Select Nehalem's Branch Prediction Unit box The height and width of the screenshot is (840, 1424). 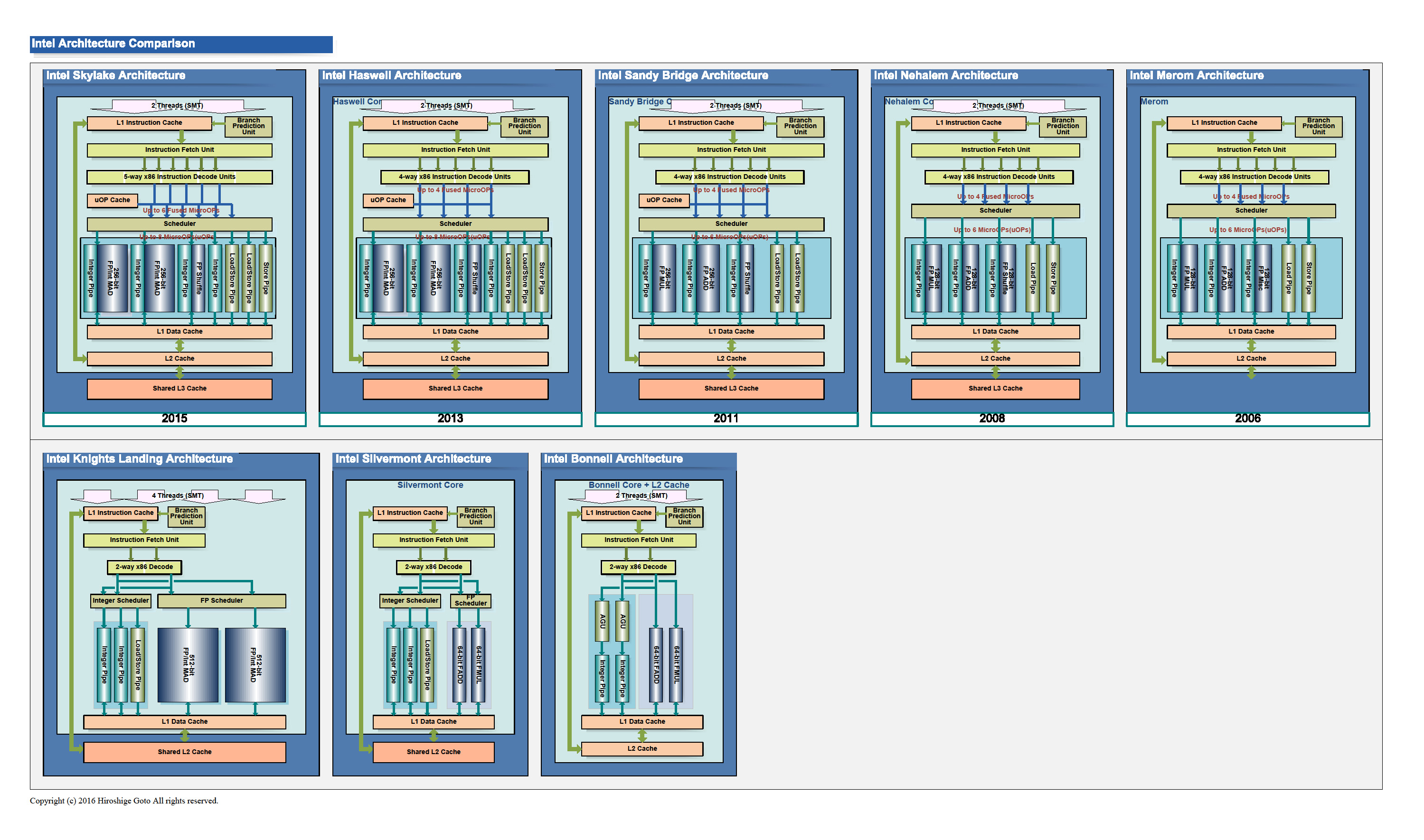(1063, 126)
